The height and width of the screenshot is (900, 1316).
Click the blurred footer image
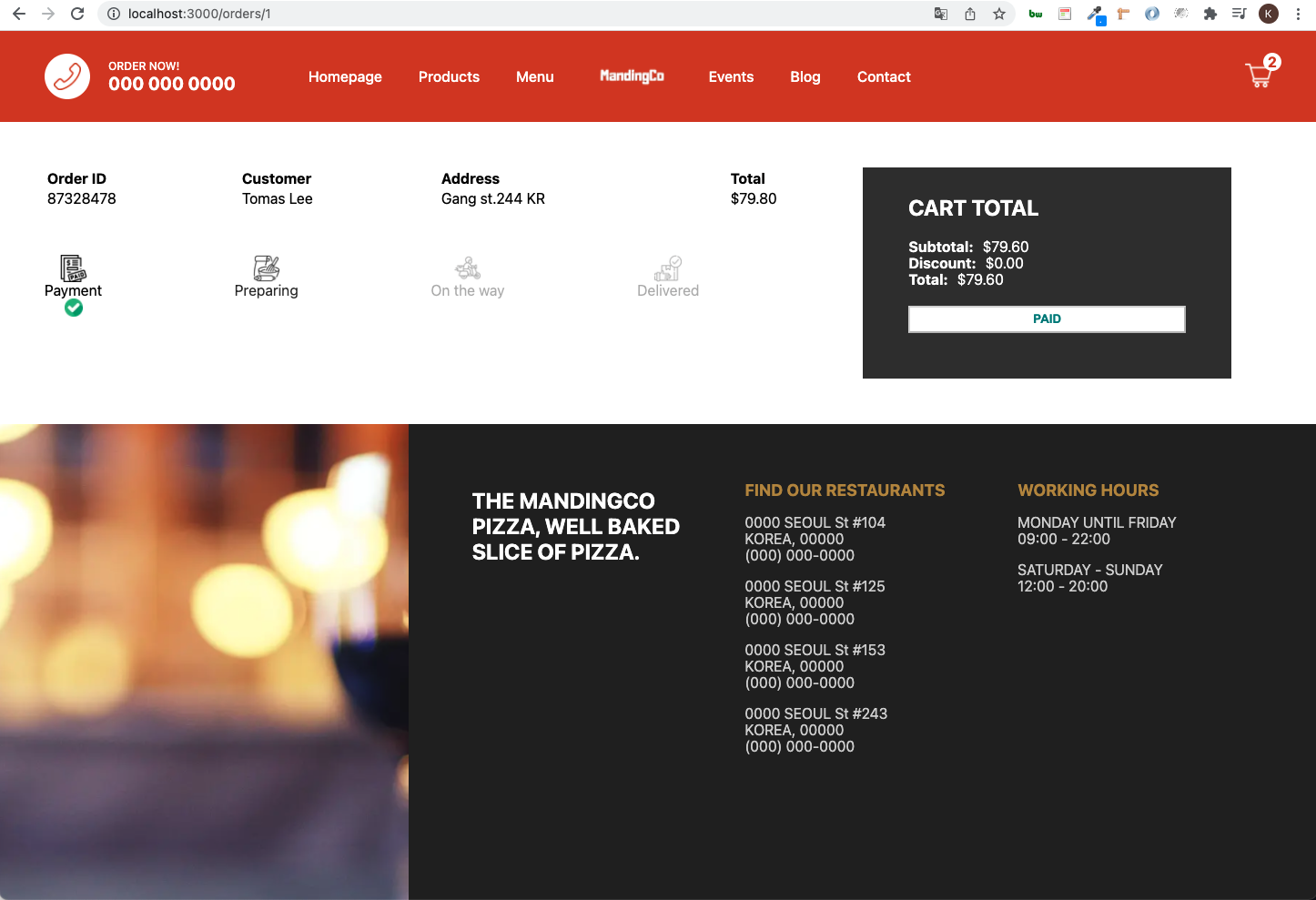click(204, 662)
